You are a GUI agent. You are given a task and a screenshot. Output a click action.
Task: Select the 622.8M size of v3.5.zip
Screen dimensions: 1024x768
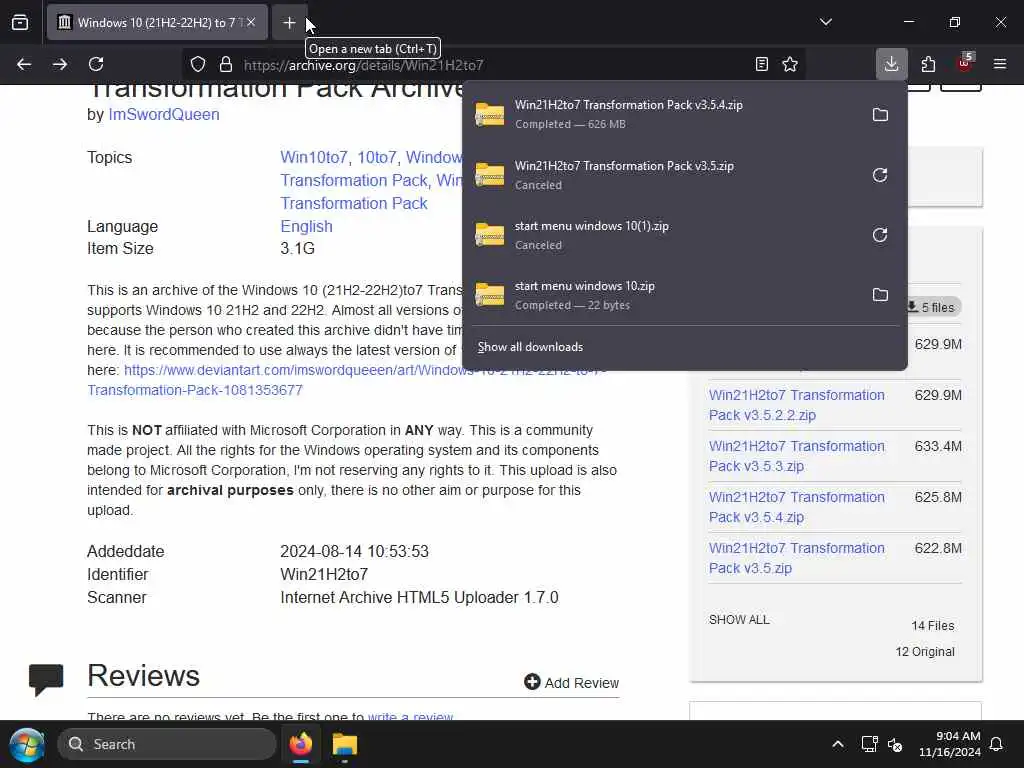pos(938,548)
